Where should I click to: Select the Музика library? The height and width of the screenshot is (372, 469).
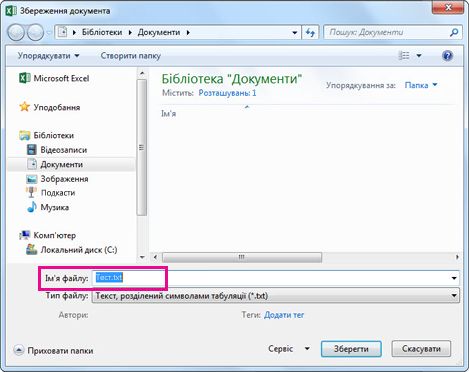point(55,207)
